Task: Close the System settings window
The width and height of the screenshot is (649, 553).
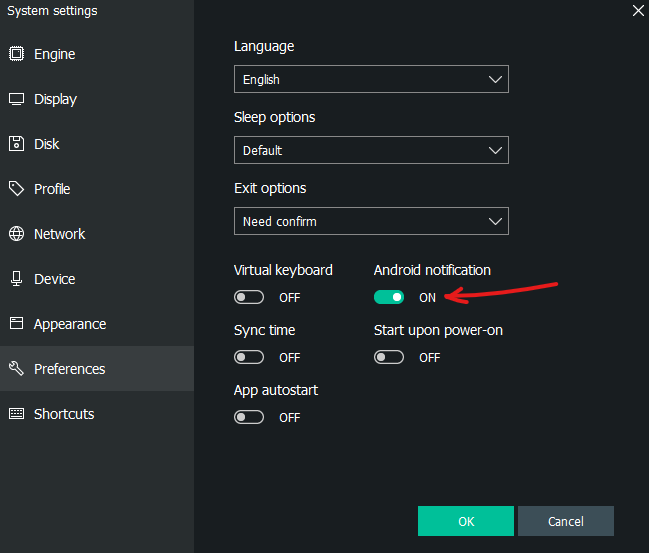Action: point(638,11)
